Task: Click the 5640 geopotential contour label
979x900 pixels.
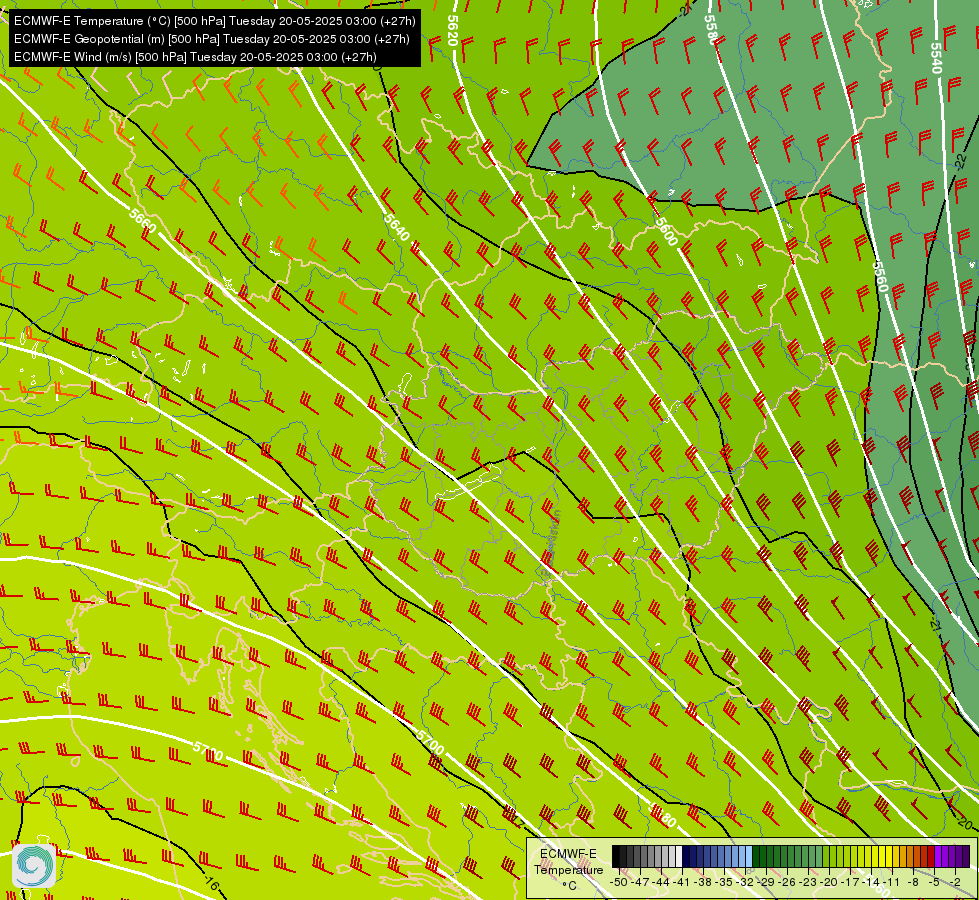Action: pos(397,227)
